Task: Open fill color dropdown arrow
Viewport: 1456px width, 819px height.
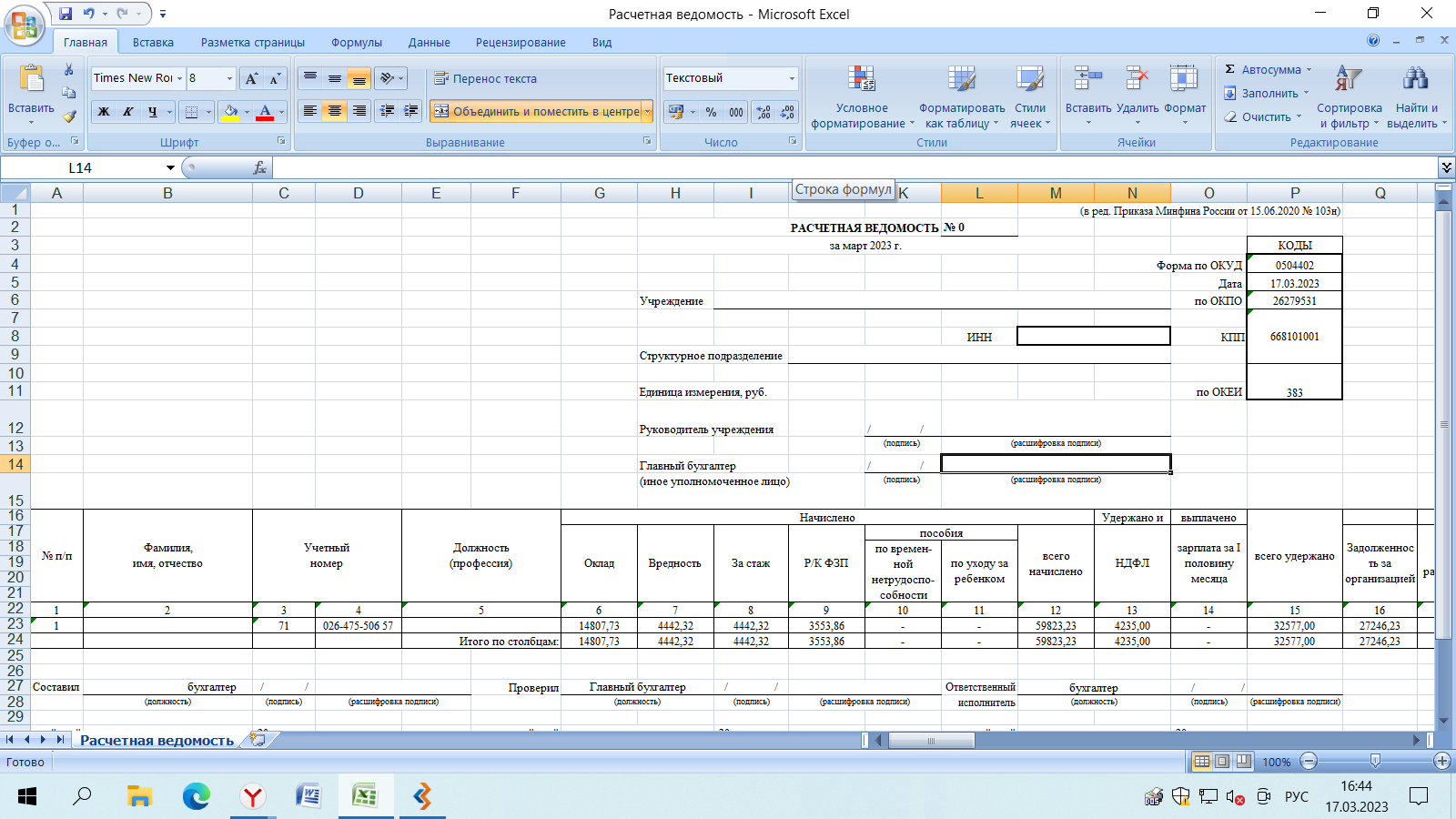Action: tap(247, 112)
